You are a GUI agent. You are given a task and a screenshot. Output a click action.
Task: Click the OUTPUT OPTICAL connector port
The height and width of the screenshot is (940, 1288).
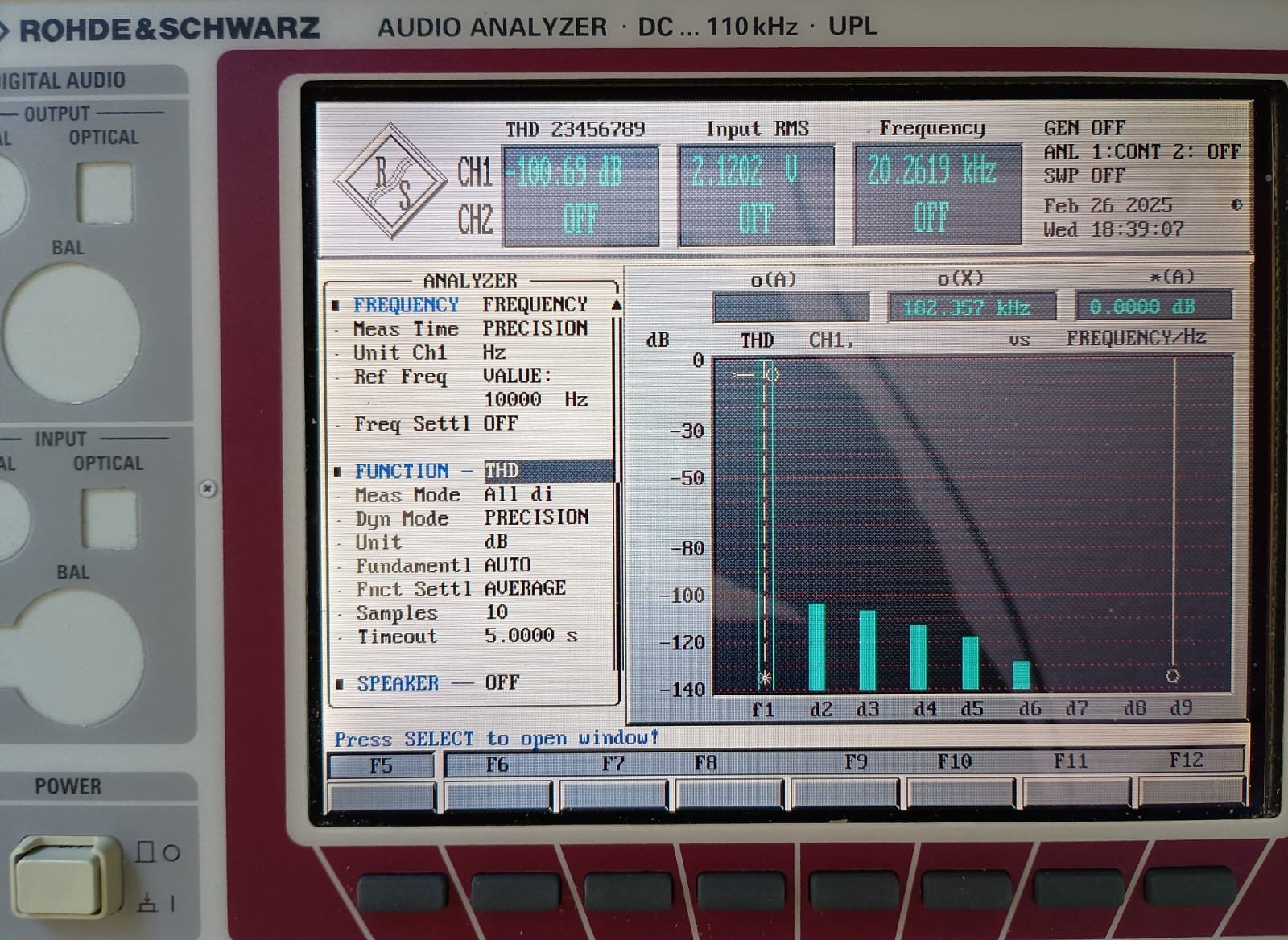[105, 192]
